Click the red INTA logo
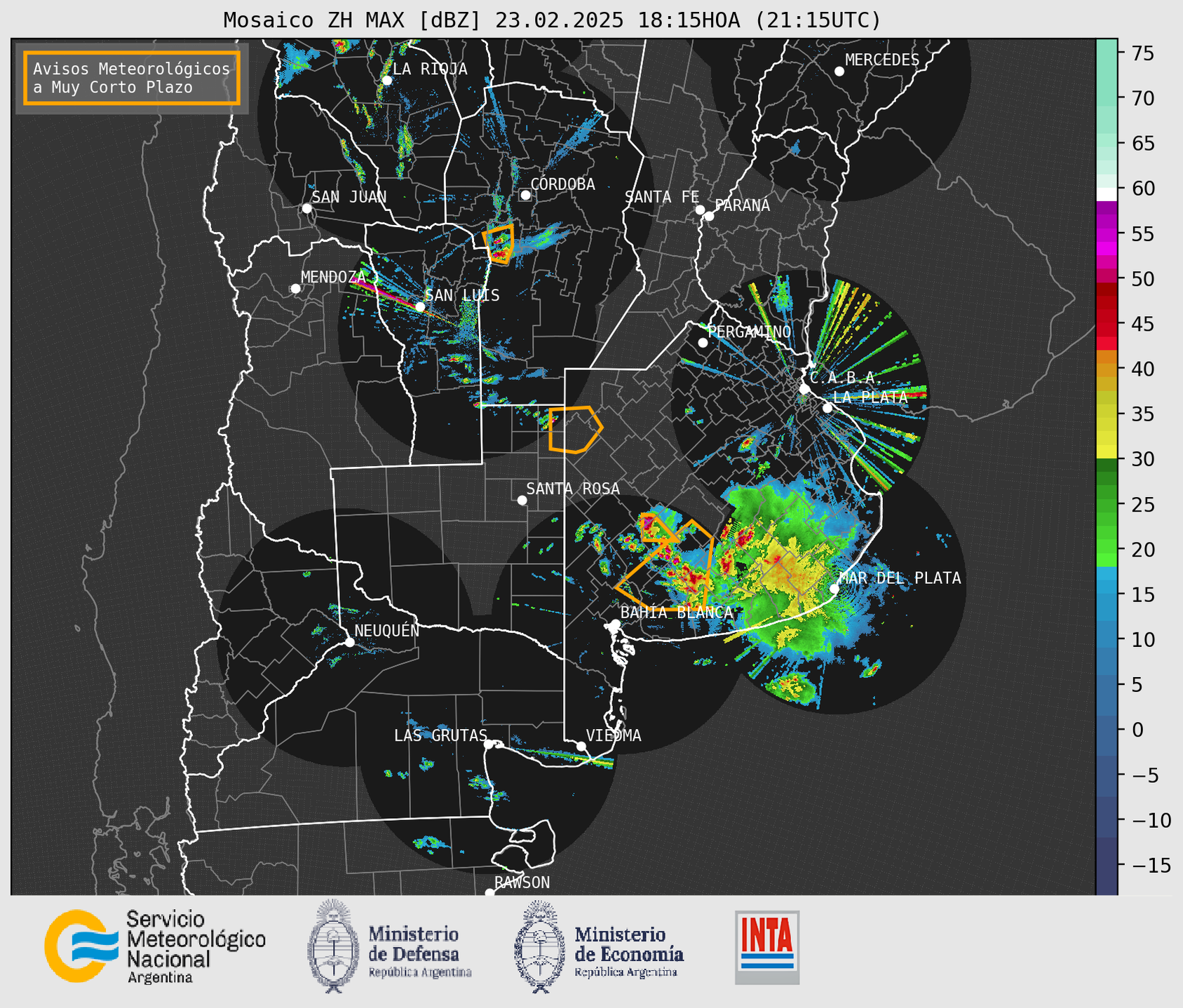The height and width of the screenshot is (1008, 1183). 767,947
